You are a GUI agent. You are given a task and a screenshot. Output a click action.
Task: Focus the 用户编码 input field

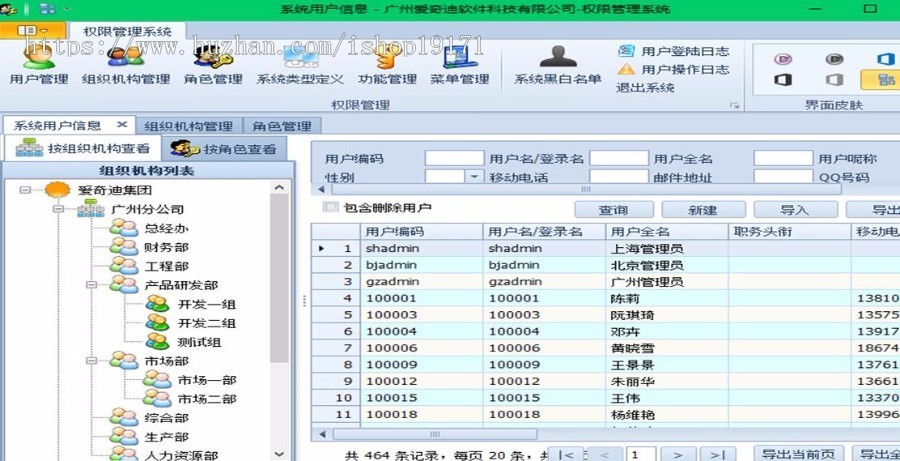[x=455, y=158]
